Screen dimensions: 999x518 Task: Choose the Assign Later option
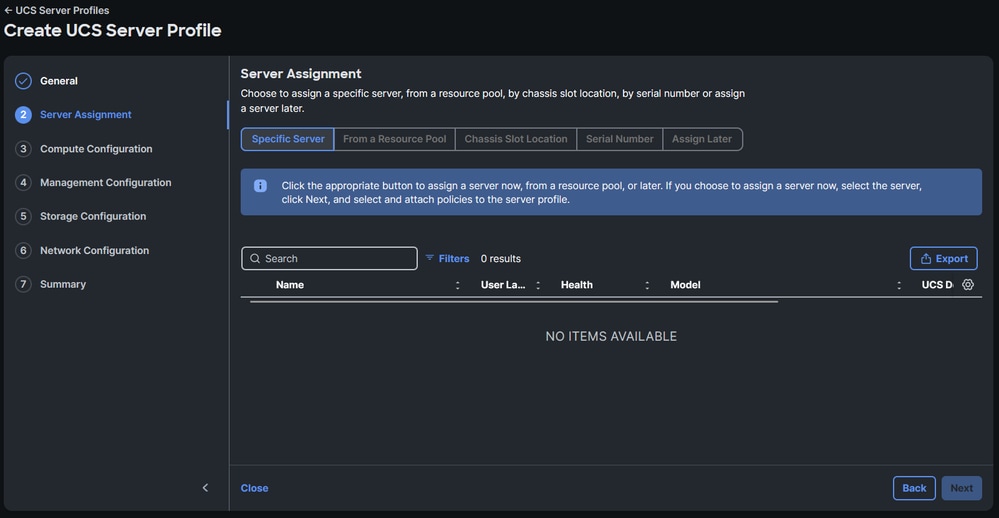[x=702, y=139]
